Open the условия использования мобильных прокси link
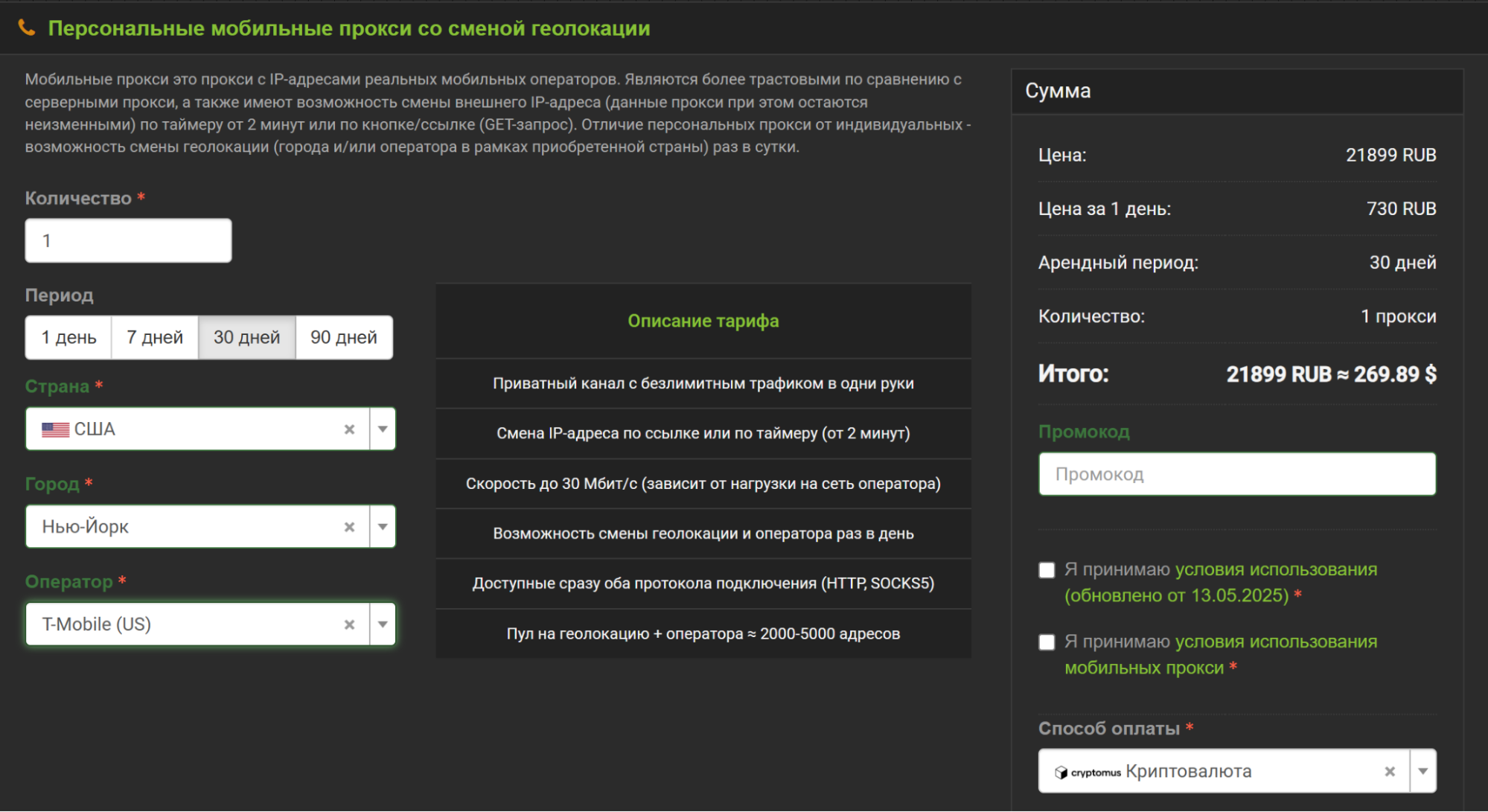1488x812 pixels. [1275, 642]
